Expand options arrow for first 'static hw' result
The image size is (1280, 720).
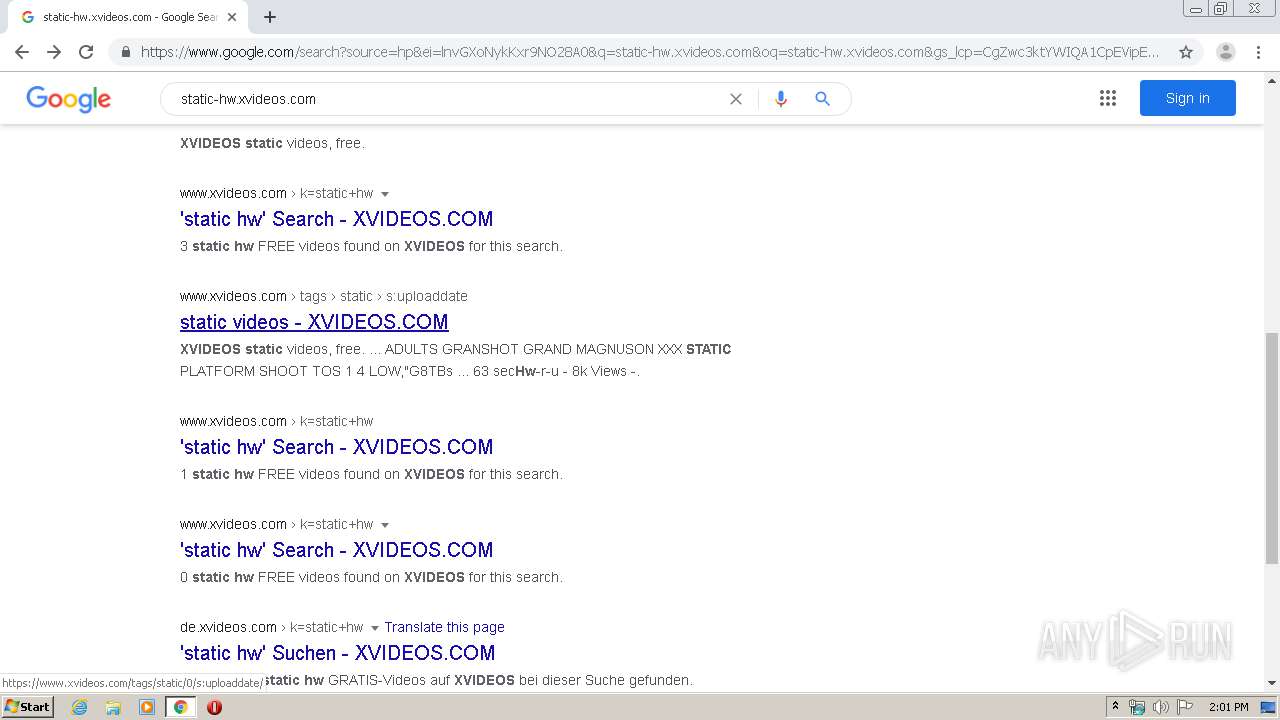point(385,194)
